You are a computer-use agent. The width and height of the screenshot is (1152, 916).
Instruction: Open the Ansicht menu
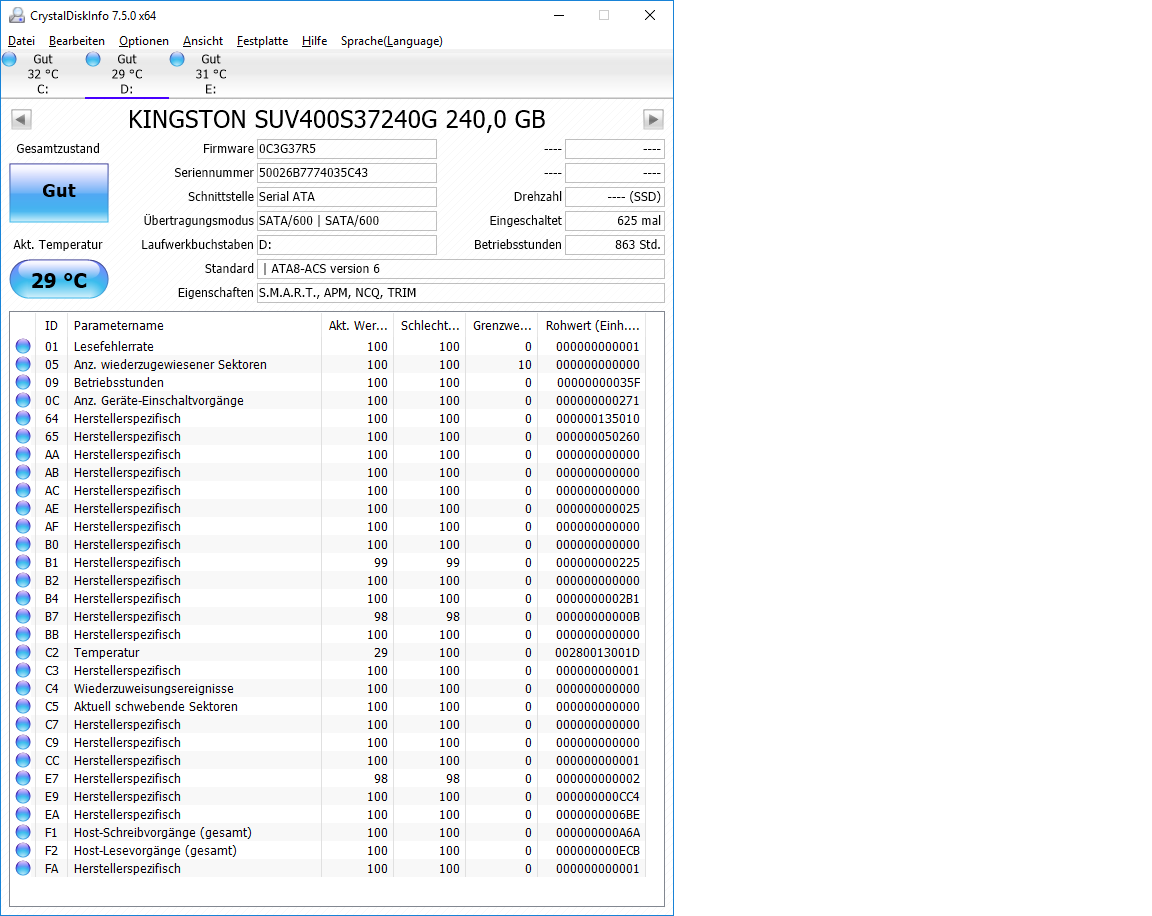click(x=203, y=41)
